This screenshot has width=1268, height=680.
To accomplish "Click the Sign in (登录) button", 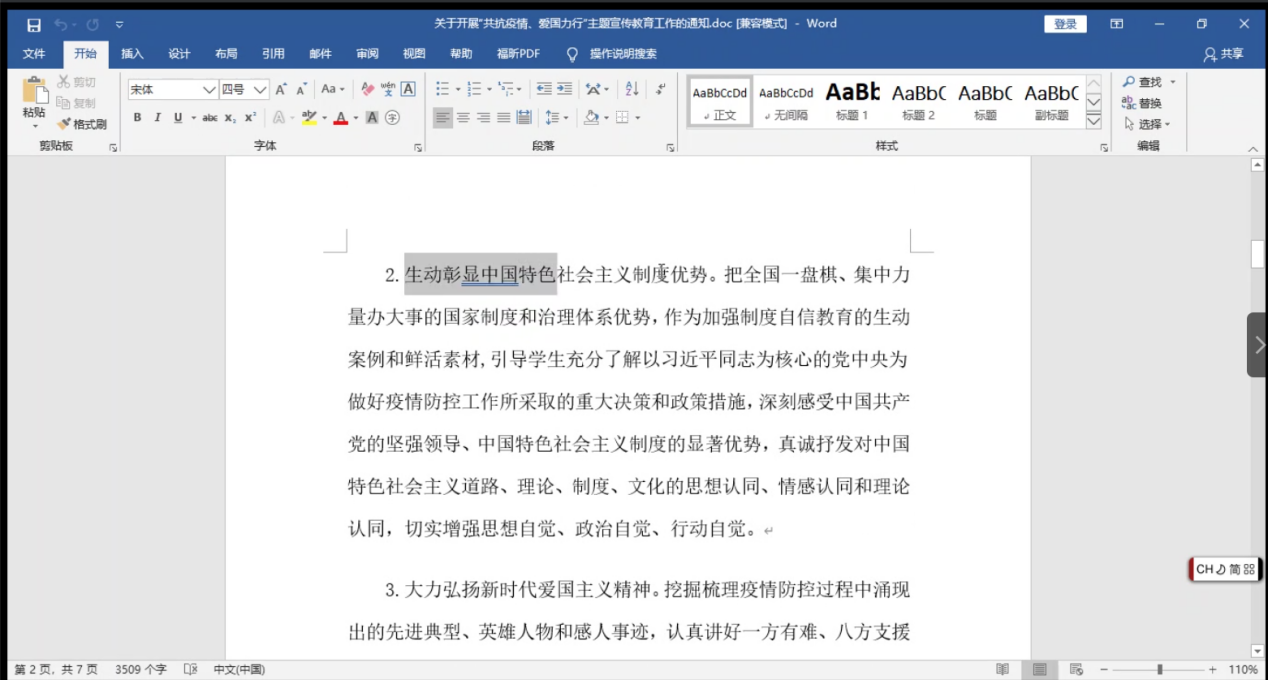I will (x=1065, y=24).
